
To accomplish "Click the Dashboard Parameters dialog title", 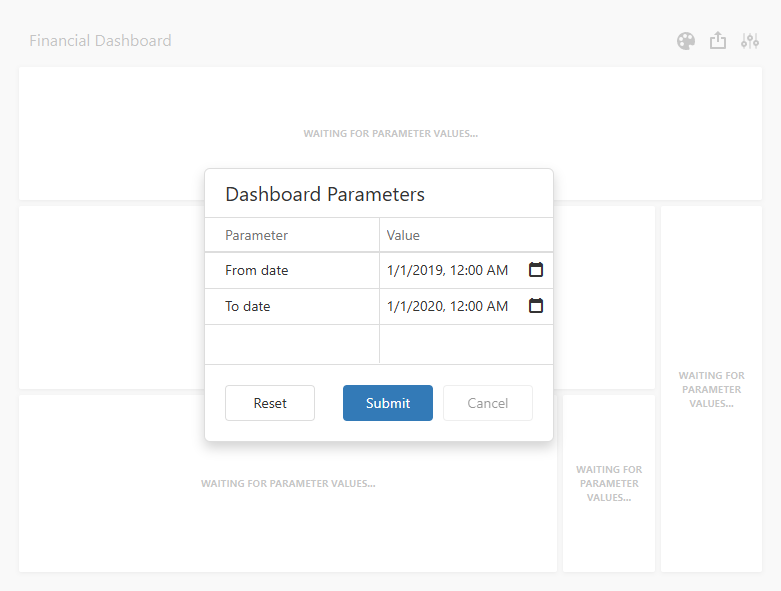I will point(325,194).
